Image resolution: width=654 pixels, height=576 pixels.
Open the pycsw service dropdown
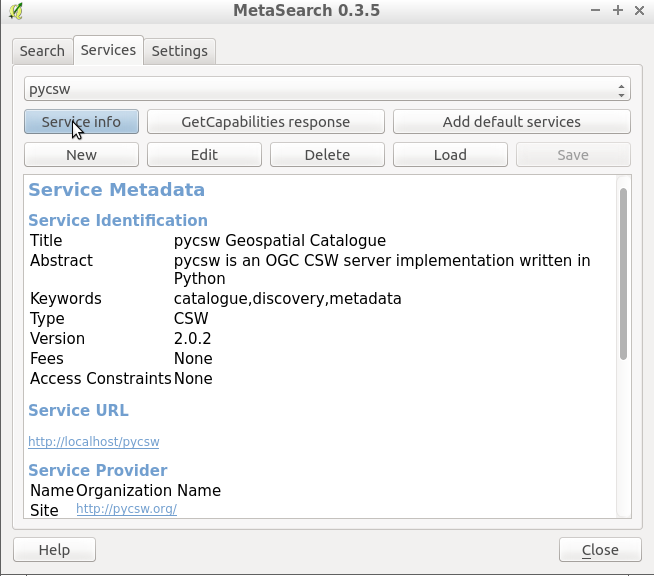[x=327, y=89]
